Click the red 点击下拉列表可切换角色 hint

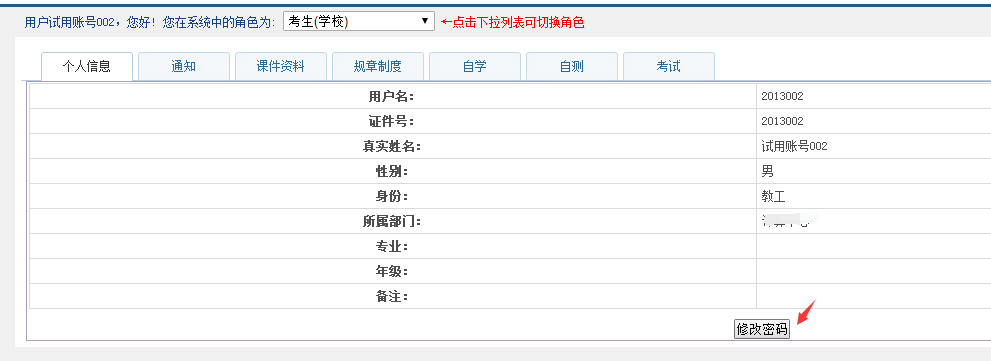tap(513, 23)
